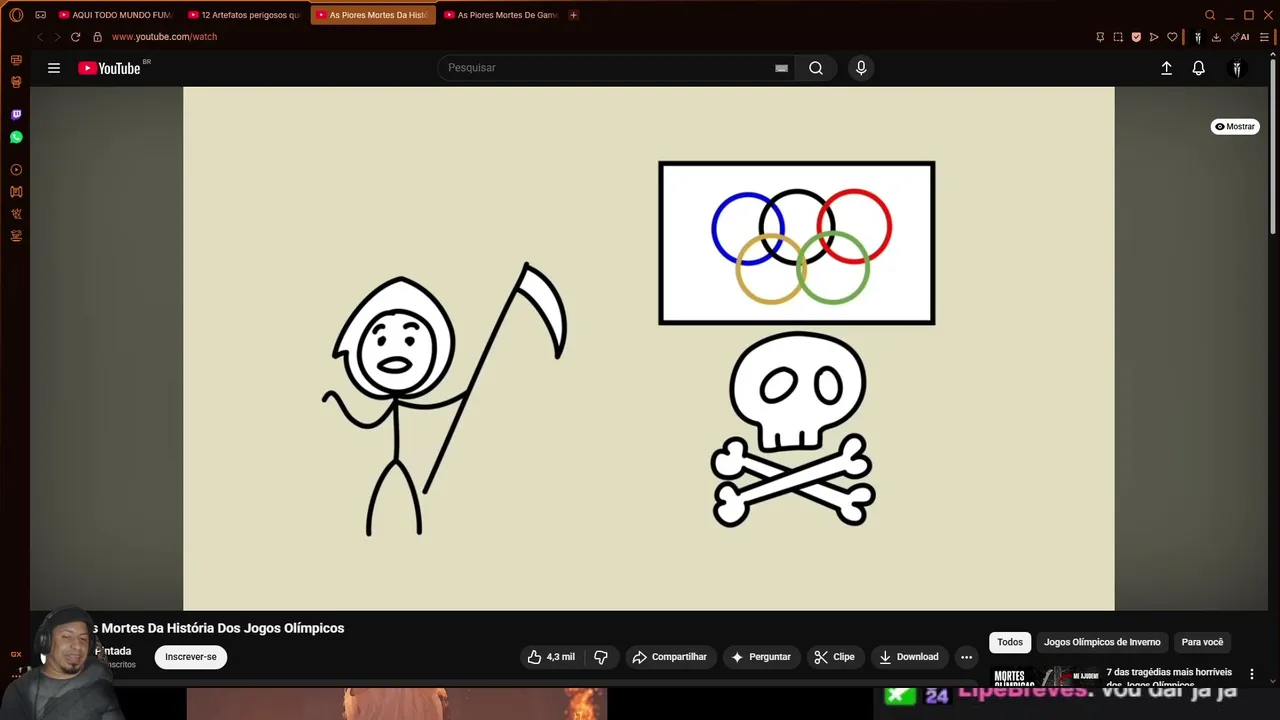
Task: Switch to '12 Artefatos perigosos' tab
Action: (244, 15)
